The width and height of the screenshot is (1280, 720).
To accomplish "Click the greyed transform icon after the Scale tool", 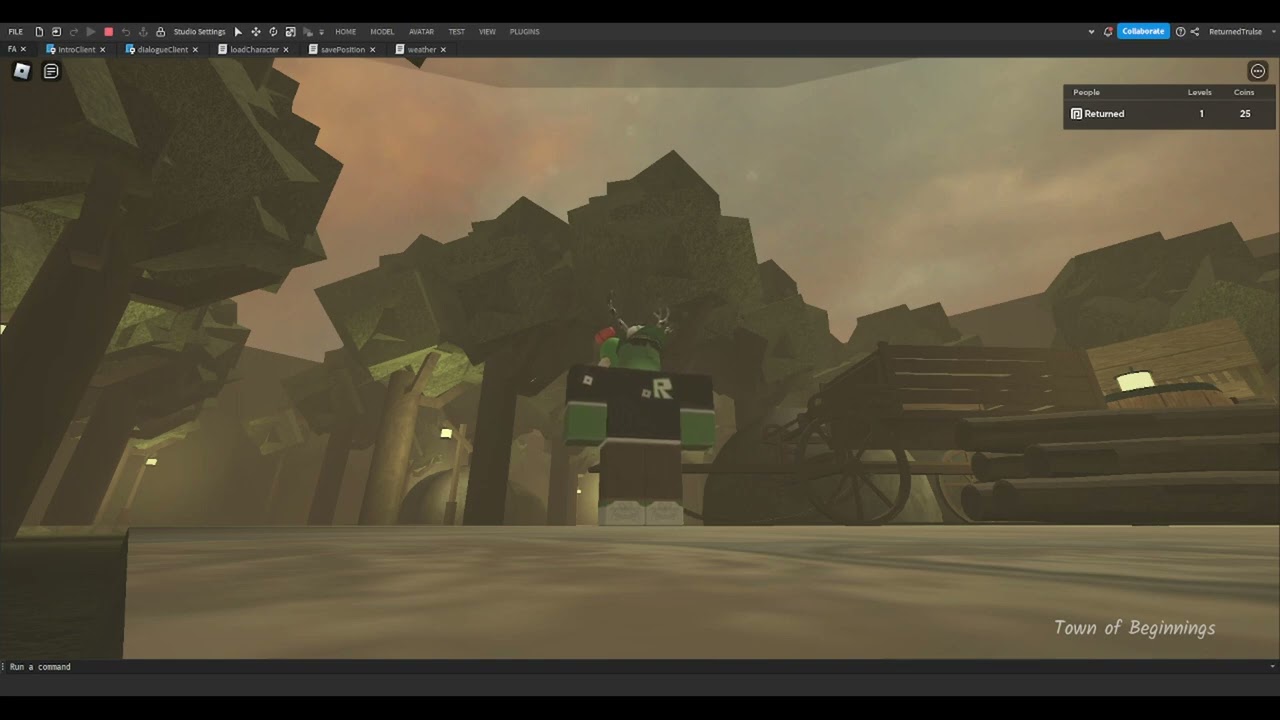I will tap(308, 32).
